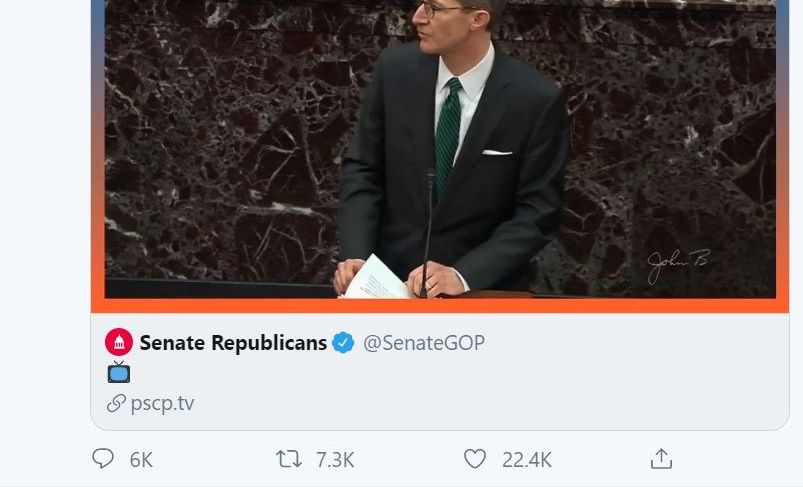The width and height of the screenshot is (803, 487).
Task: Click the orange border below the video
Action: (440, 305)
